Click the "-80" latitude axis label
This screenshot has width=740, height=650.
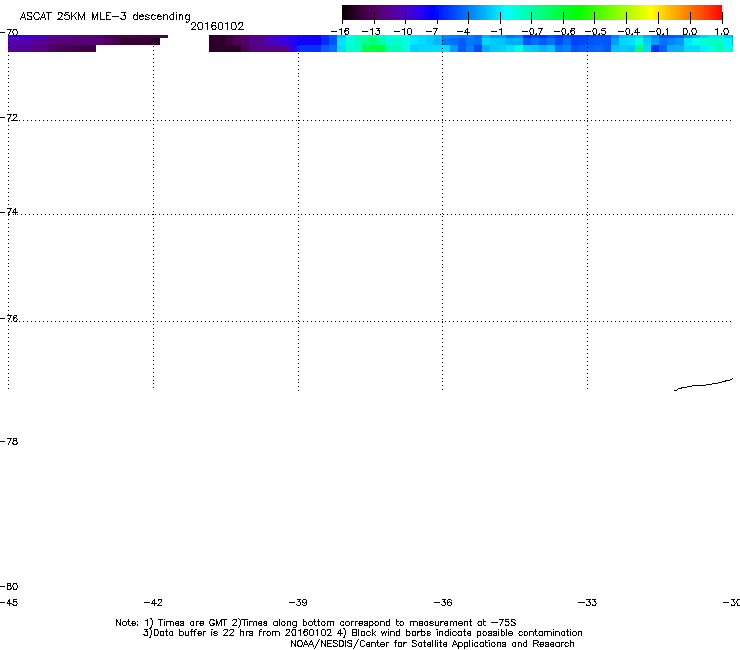[x=9, y=586]
